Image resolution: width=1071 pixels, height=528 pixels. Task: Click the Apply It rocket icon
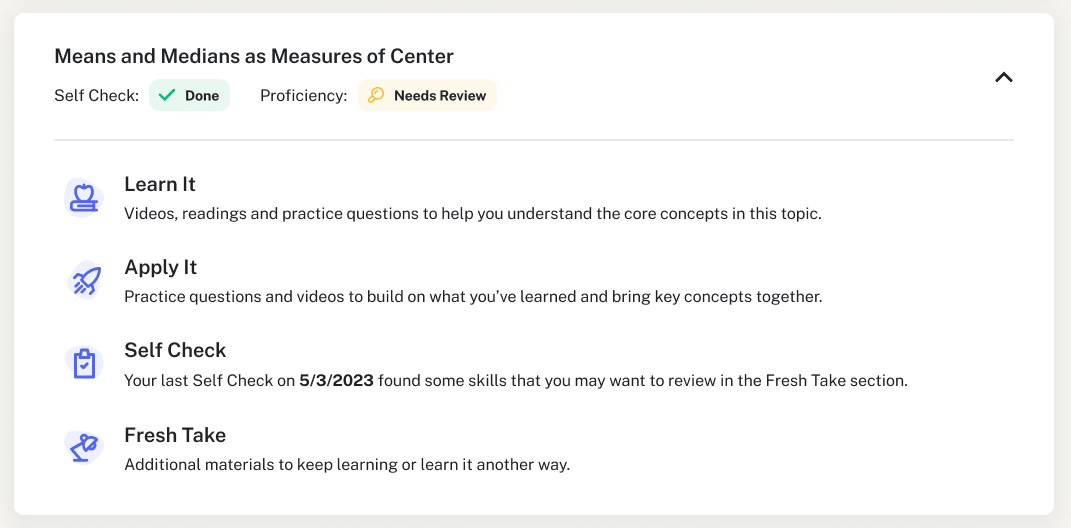coord(83,281)
